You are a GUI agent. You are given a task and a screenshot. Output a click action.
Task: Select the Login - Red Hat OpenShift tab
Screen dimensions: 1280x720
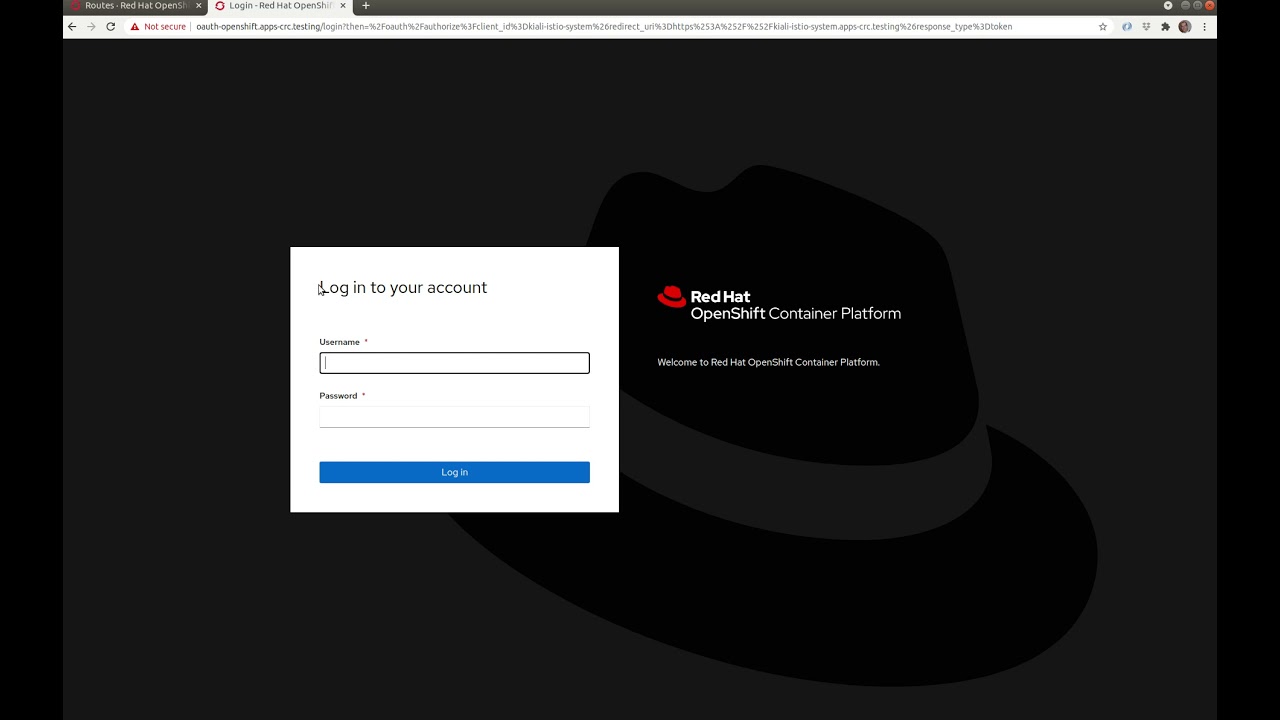coord(279,6)
